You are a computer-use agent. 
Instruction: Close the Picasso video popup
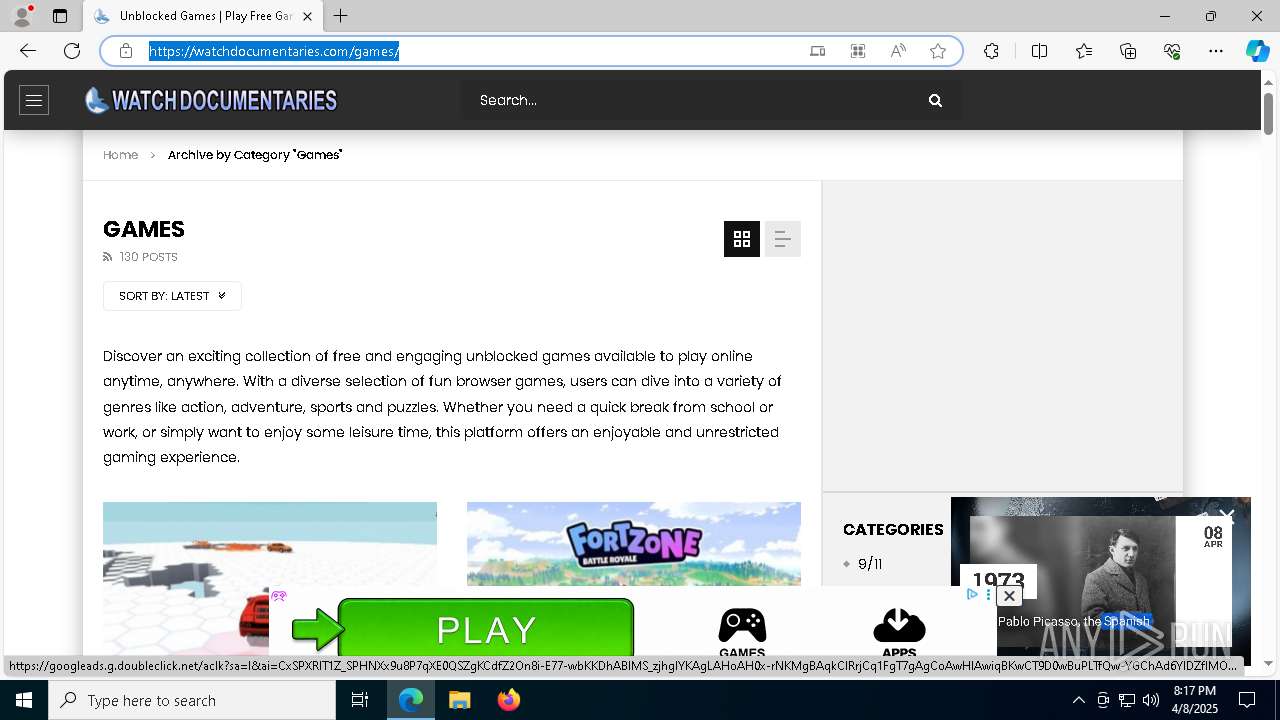1227,517
